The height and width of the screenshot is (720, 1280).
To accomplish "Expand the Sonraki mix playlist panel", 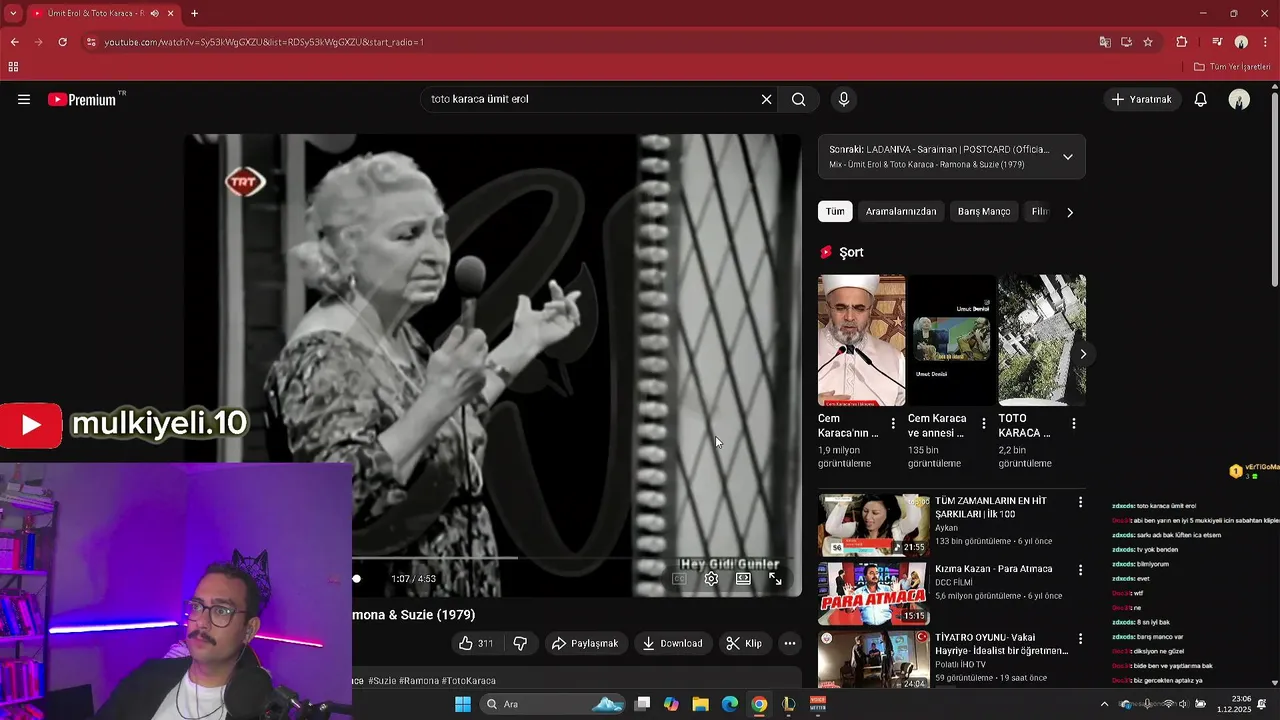I will (x=1067, y=157).
